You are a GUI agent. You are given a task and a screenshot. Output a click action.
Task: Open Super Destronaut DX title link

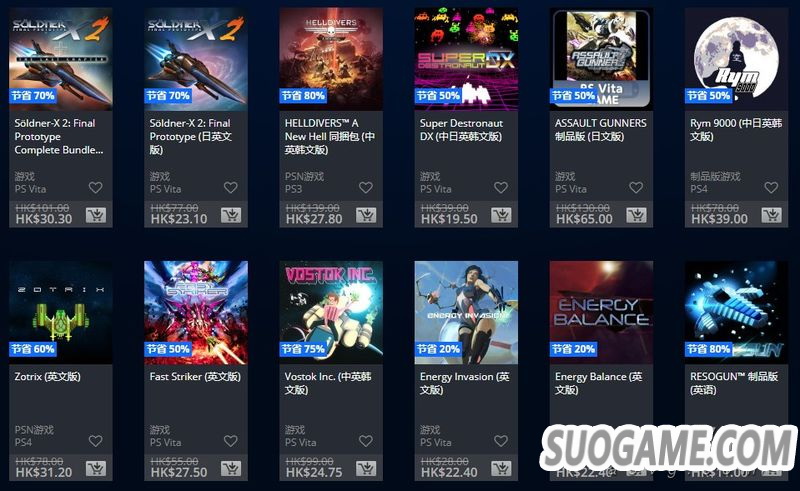pyautogui.click(x=461, y=130)
